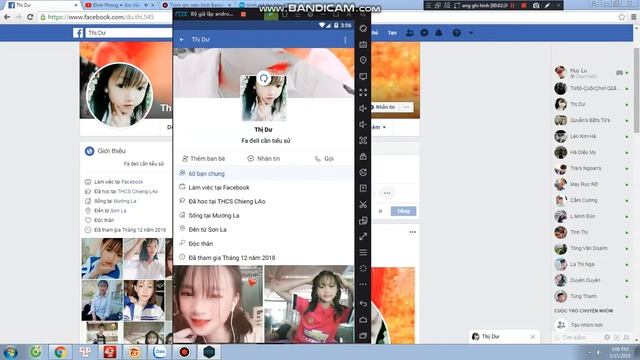Pause recording in the Bandicam toolbar
The width and height of the screenshot is (640, 360).
click(x=512, y=5)
